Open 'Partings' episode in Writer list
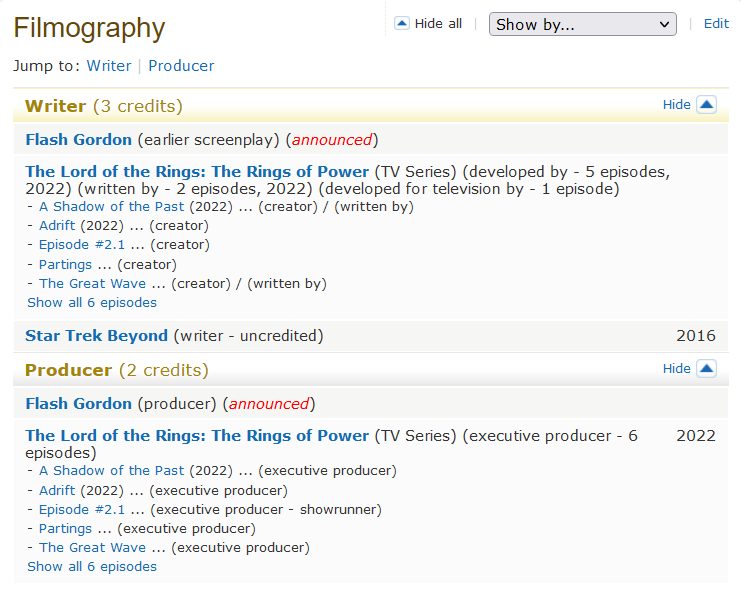The image size is (741, 592). click(65, 265)
